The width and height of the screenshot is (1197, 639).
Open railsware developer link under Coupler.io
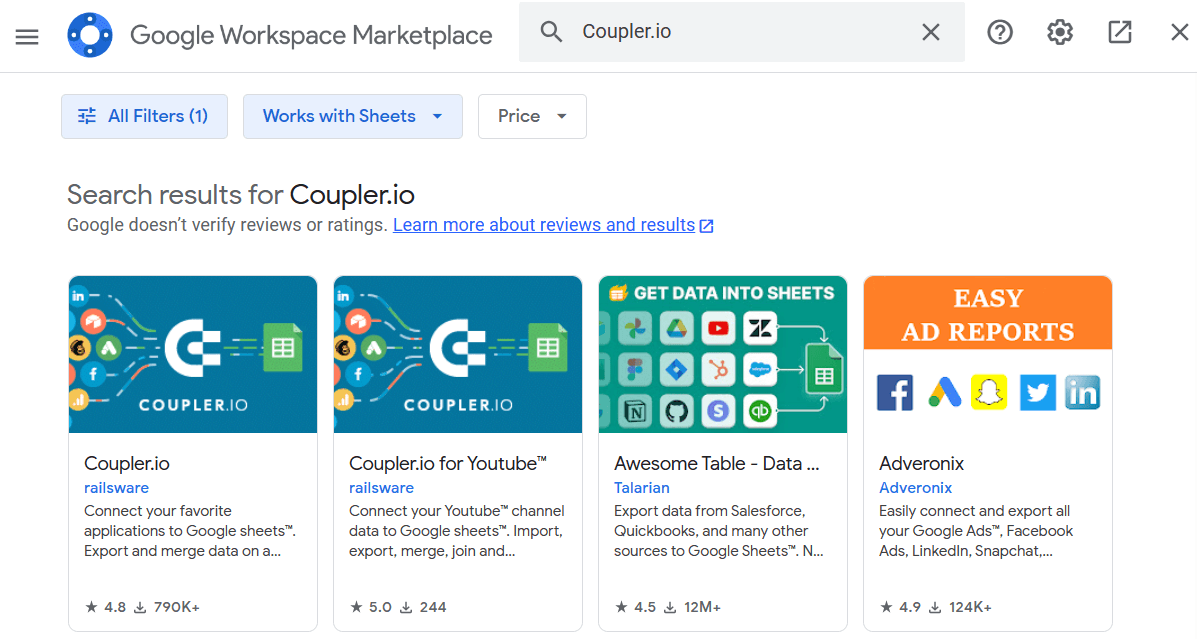[x=116, y=488]
